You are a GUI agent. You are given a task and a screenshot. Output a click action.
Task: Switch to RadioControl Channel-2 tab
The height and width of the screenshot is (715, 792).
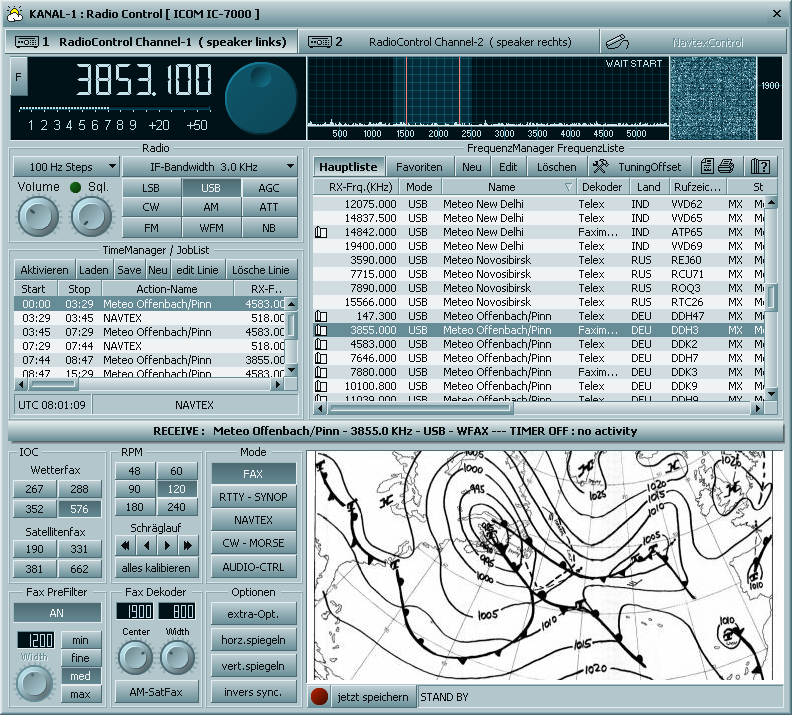pos(450,42)
